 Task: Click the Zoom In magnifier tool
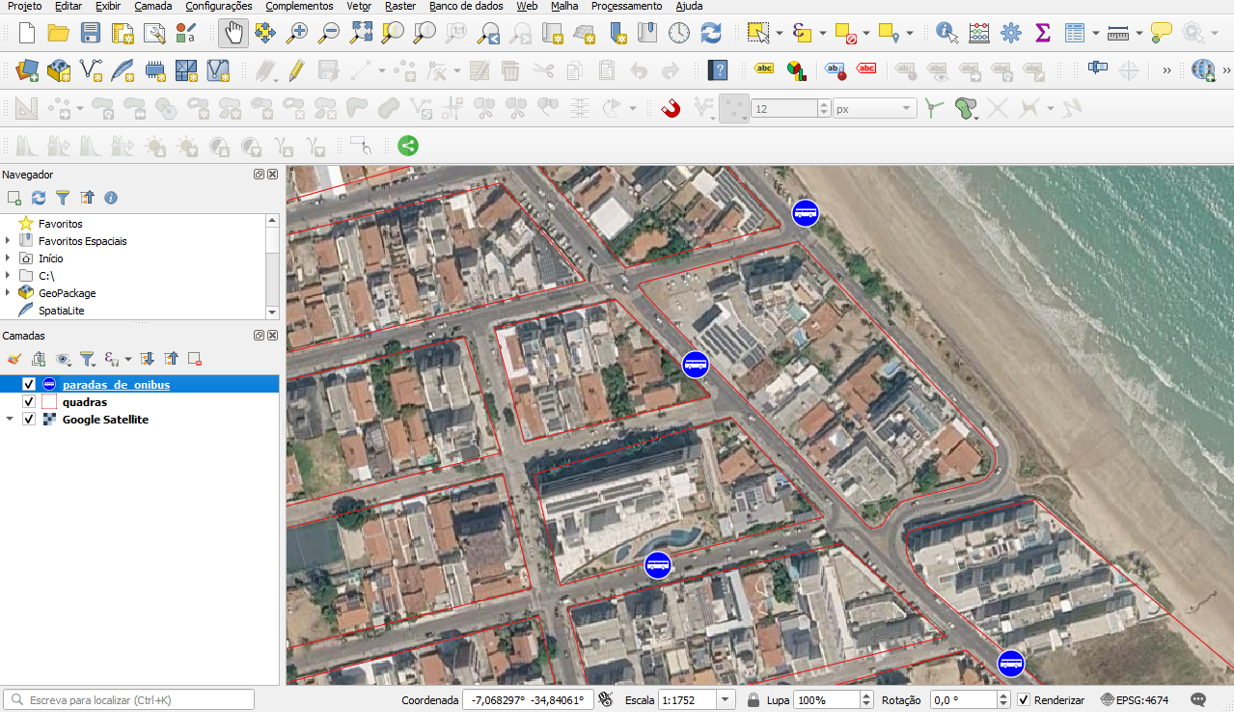[297, 33]
